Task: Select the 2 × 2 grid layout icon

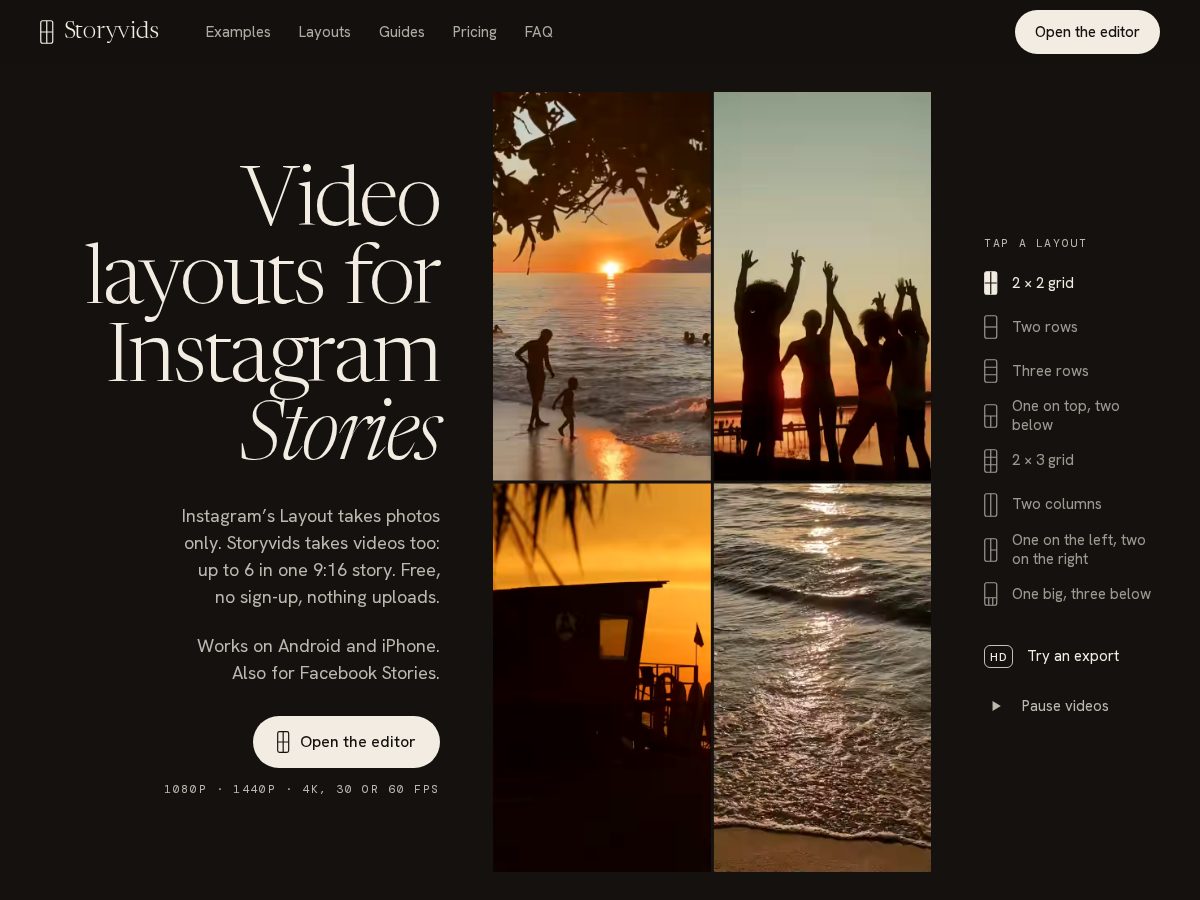Action: coord(991,283)
